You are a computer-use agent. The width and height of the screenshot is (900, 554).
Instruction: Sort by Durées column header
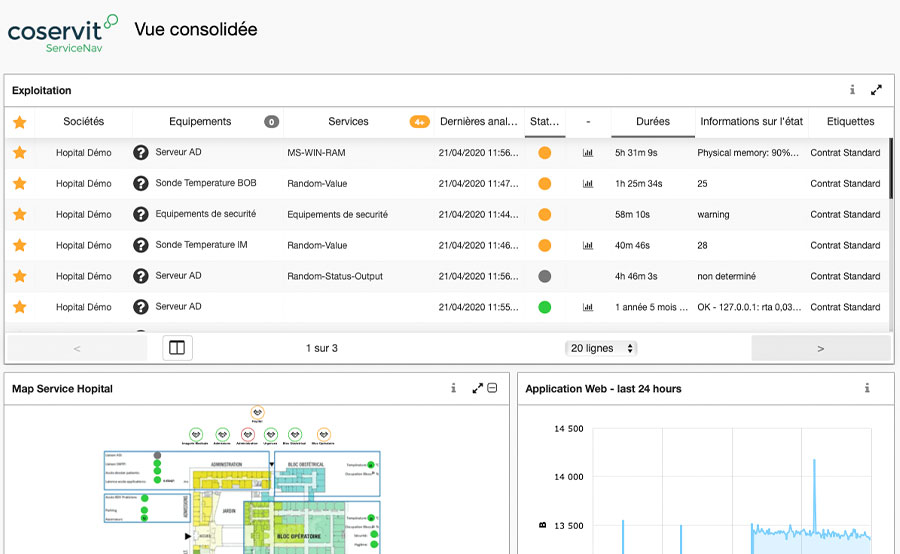653,121
